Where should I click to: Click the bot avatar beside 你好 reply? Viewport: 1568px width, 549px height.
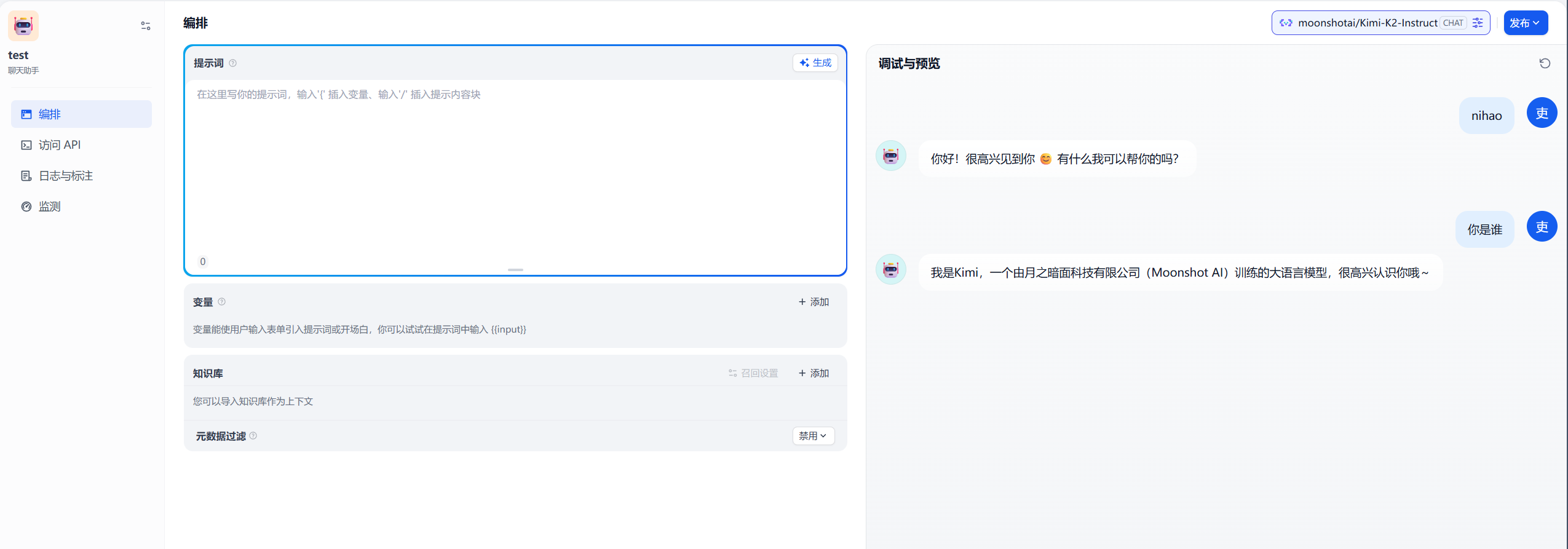pos(891,156)
